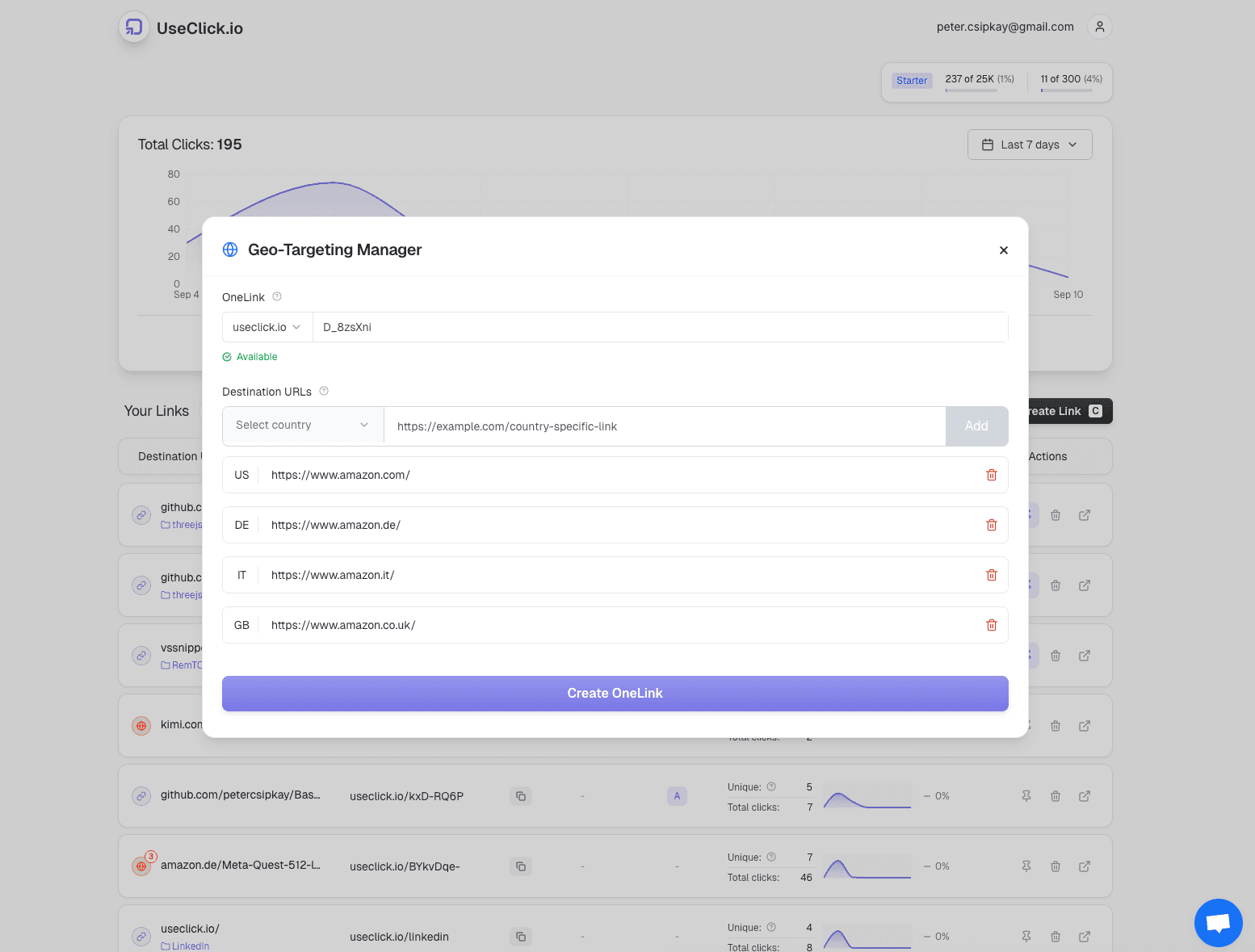Remove the DE amazon.de destination URL
The height and width of the screenshot is (952, 1255).
[x=991, y=525]
